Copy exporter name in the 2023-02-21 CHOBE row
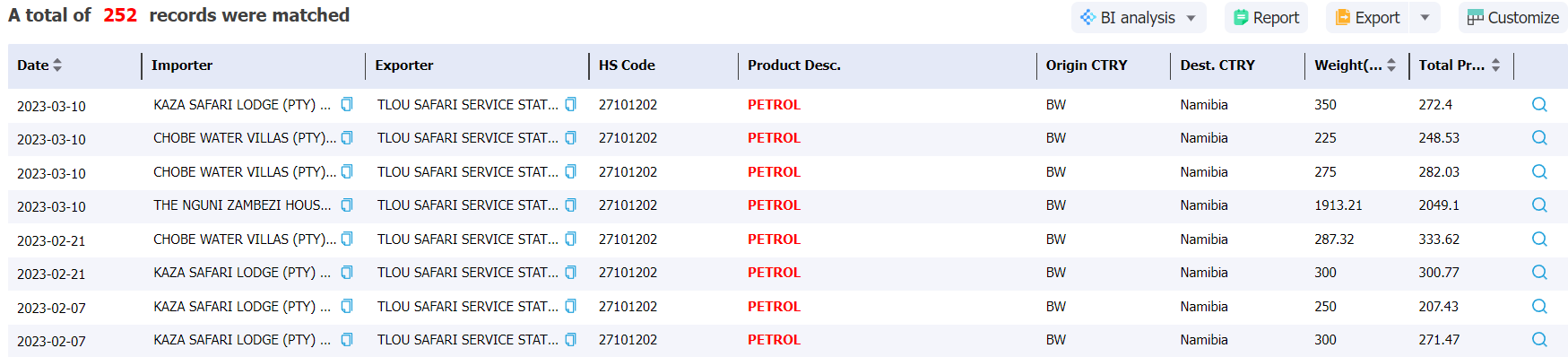Image resolution: width=1568 pixels, height=357 pixels. (x=571, y=239)
